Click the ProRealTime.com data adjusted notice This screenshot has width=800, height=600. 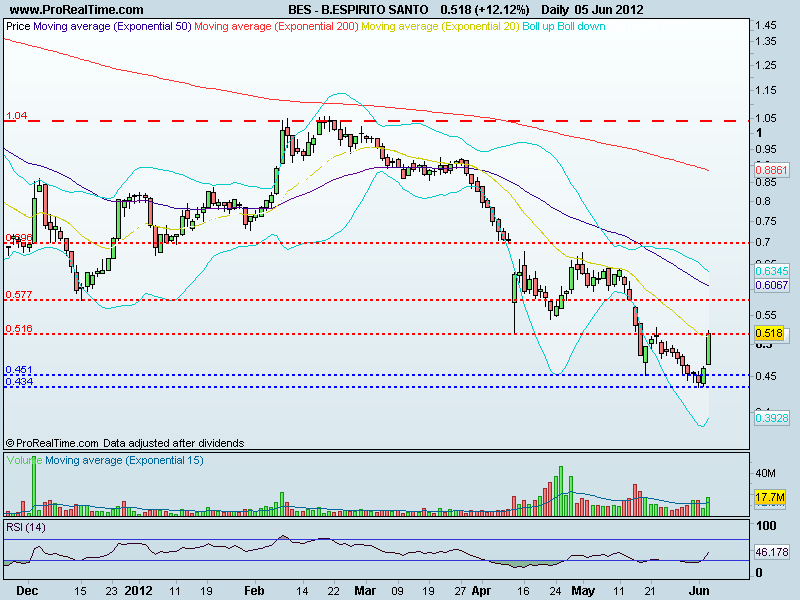[125, 443]
